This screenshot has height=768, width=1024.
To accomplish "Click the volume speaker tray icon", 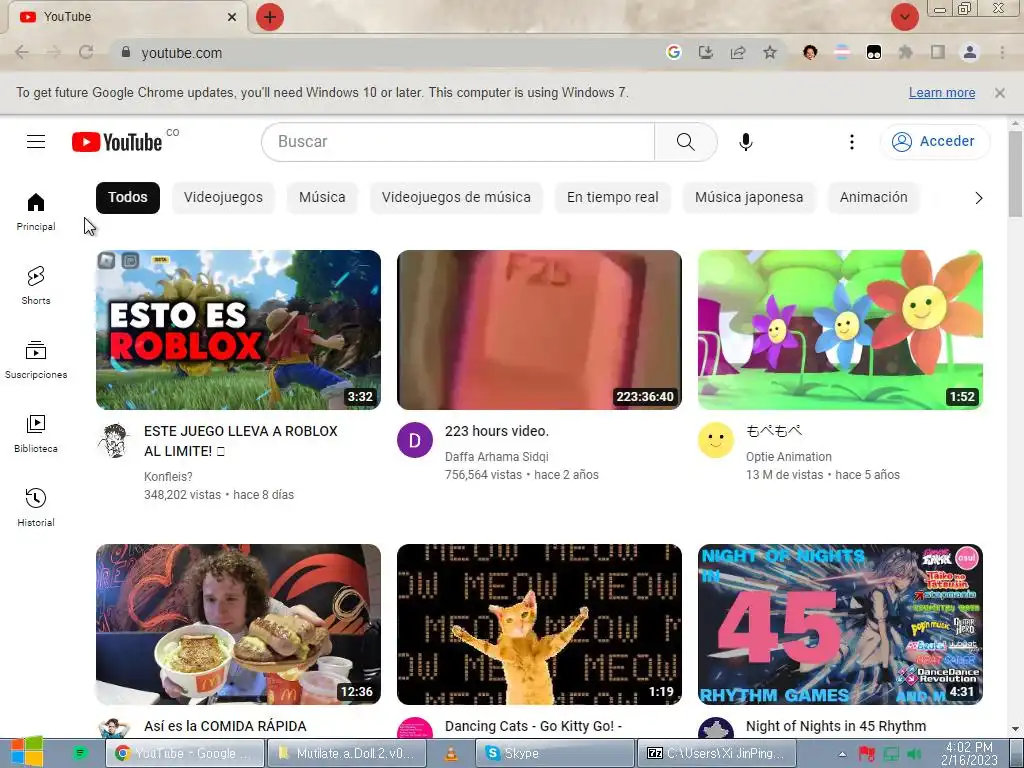I will click(x=914, y=754).
